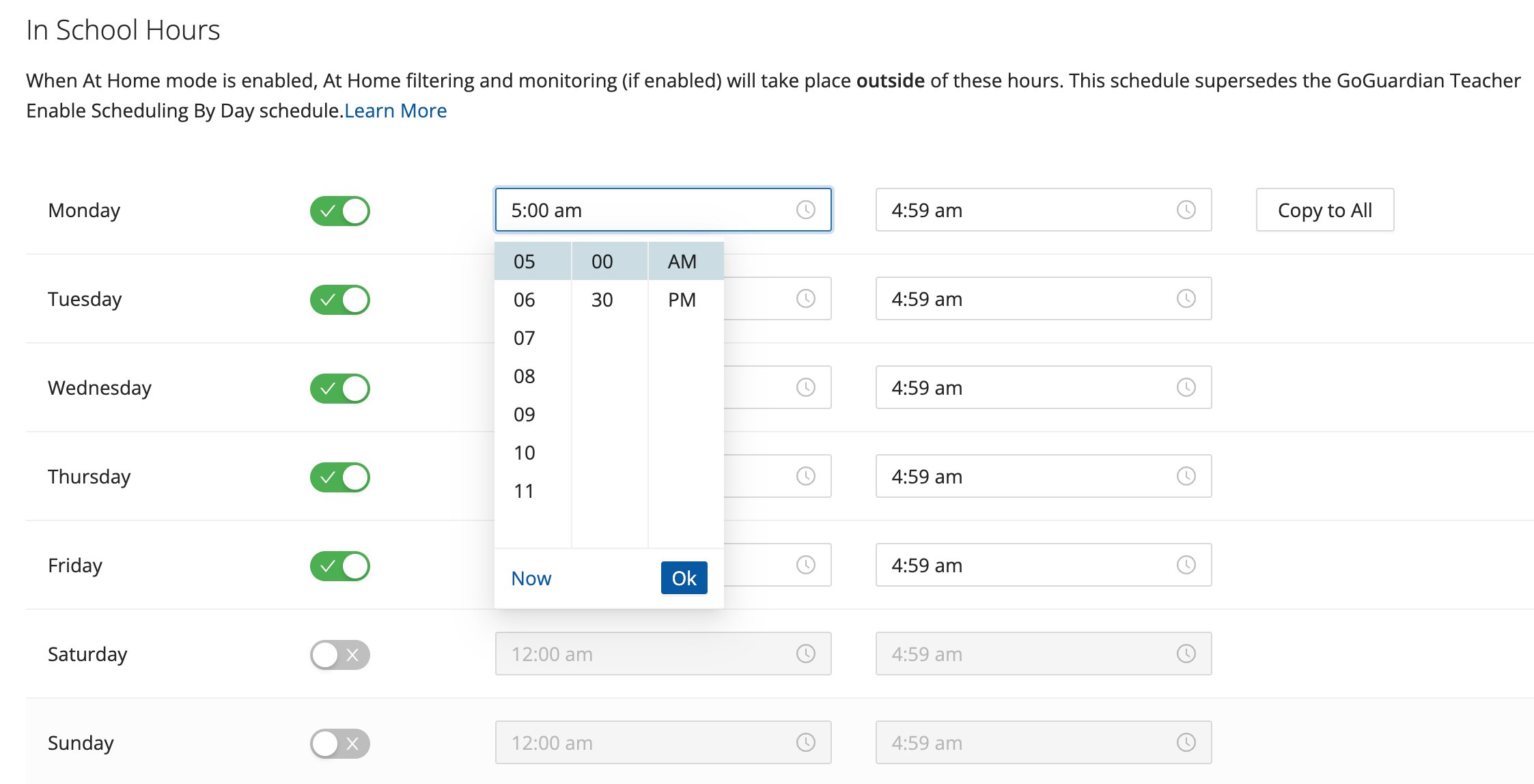Viewport: 1534px width, 784px height.
Task: Click clock icon in Thursday end time field
Action: point(1186,476)
